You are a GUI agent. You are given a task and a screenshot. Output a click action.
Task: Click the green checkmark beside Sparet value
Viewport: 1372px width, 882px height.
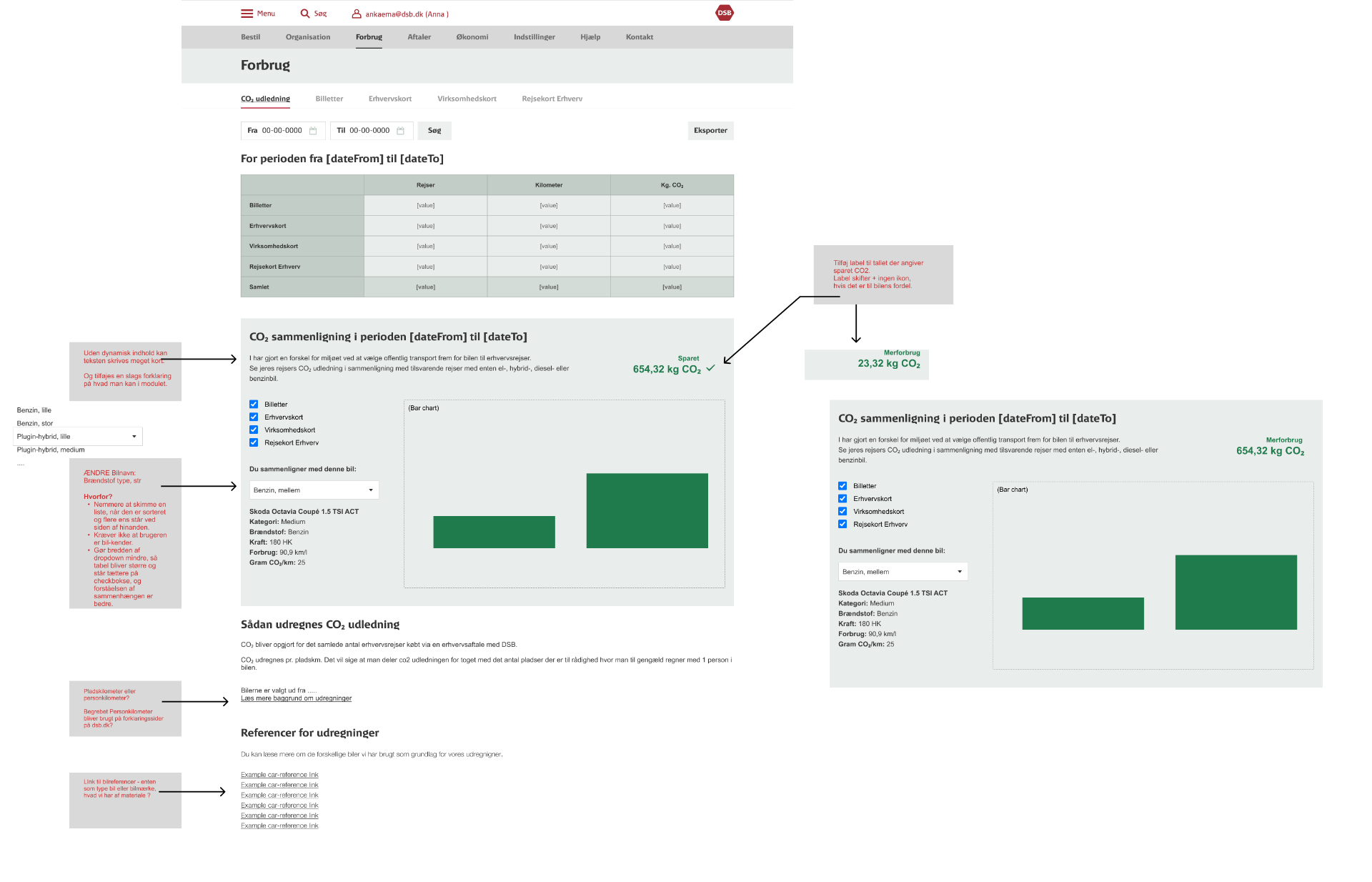pyautogui.click(x=710, y=368)
